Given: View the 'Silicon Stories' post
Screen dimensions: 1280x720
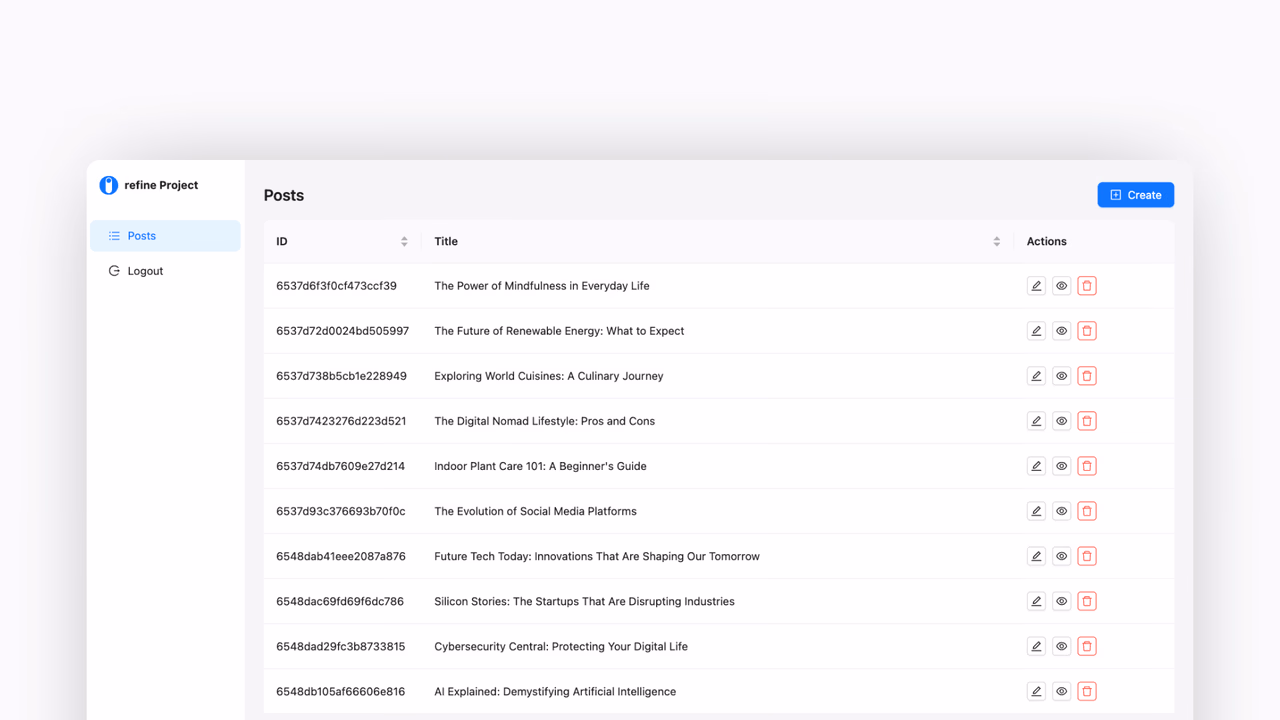Looking at the screenshot, I should (1062, 601).
